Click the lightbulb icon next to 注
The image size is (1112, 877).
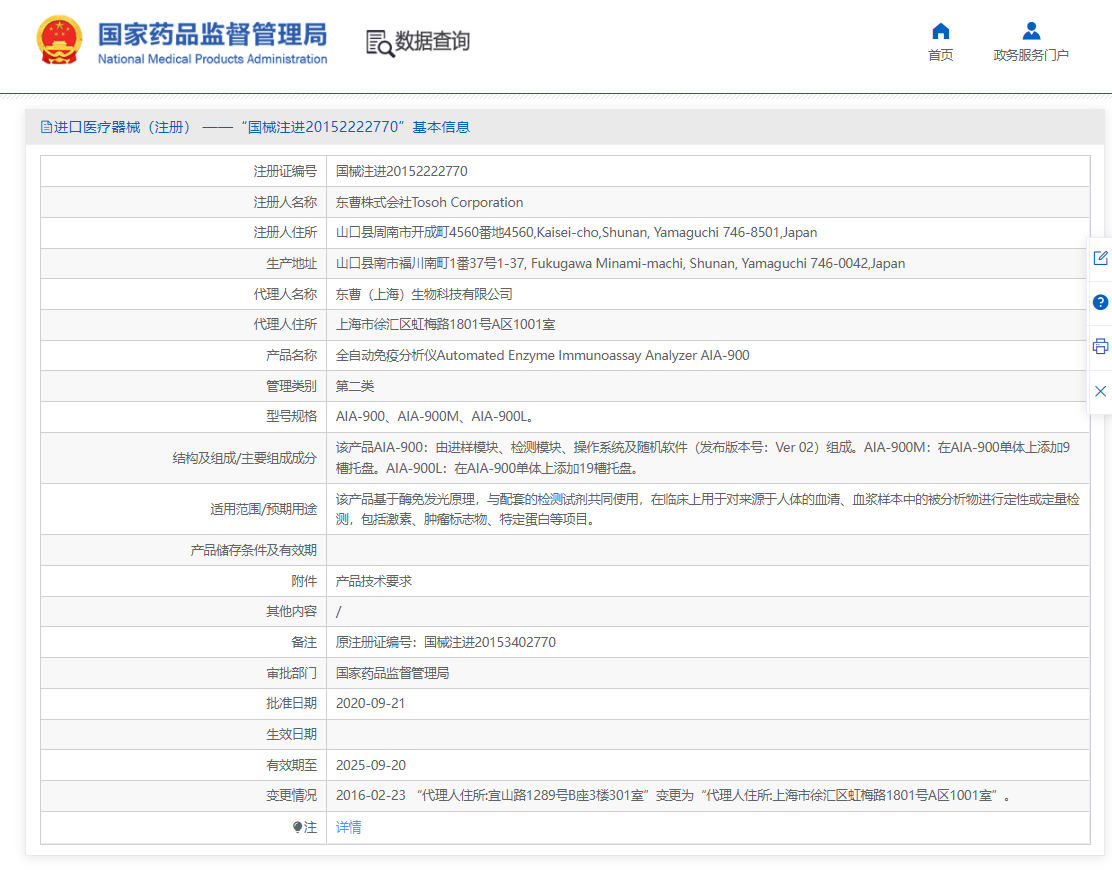tap(297, 827)
